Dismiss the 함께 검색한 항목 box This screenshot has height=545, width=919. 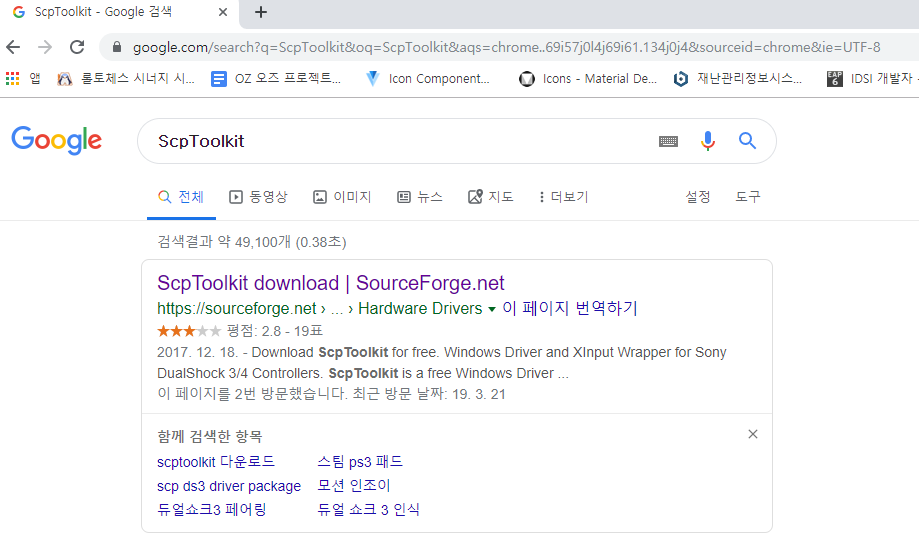pos(753,434)
